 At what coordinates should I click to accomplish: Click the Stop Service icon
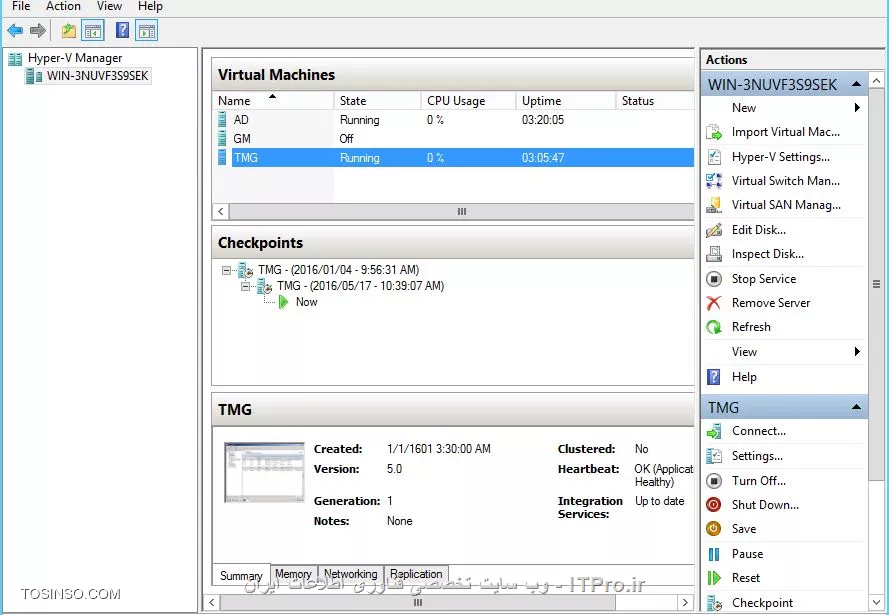coord(714,279)
